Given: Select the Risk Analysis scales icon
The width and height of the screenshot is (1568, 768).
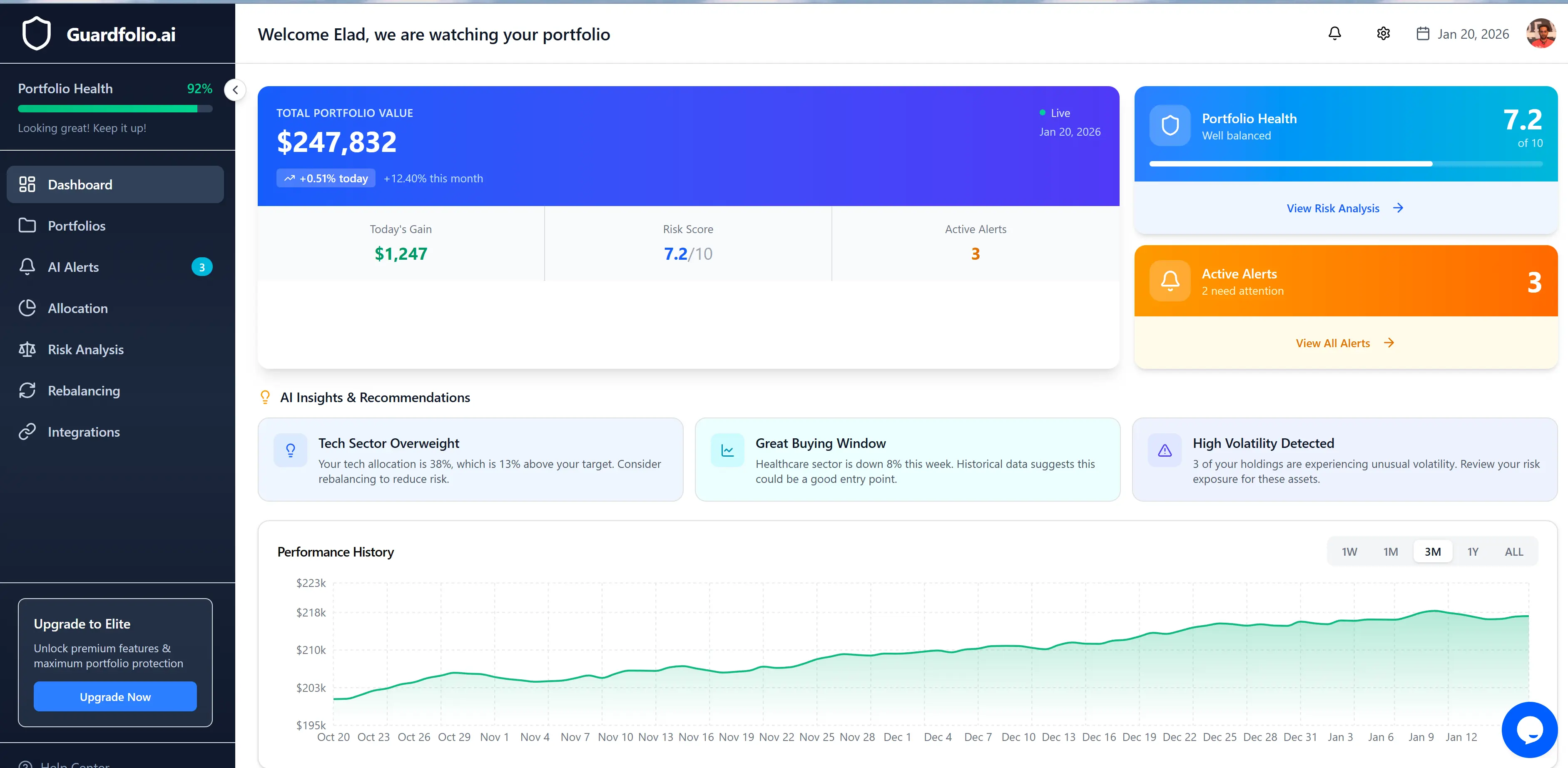Looking at the screenshot, I should coord(27,349).
